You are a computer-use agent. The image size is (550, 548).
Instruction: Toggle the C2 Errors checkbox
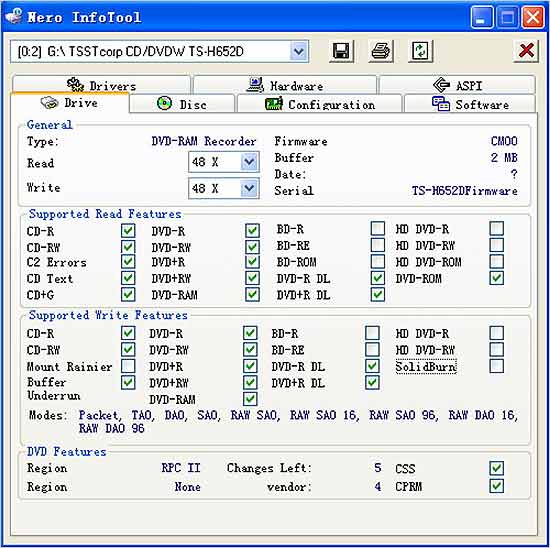click(x=128, y=262)
